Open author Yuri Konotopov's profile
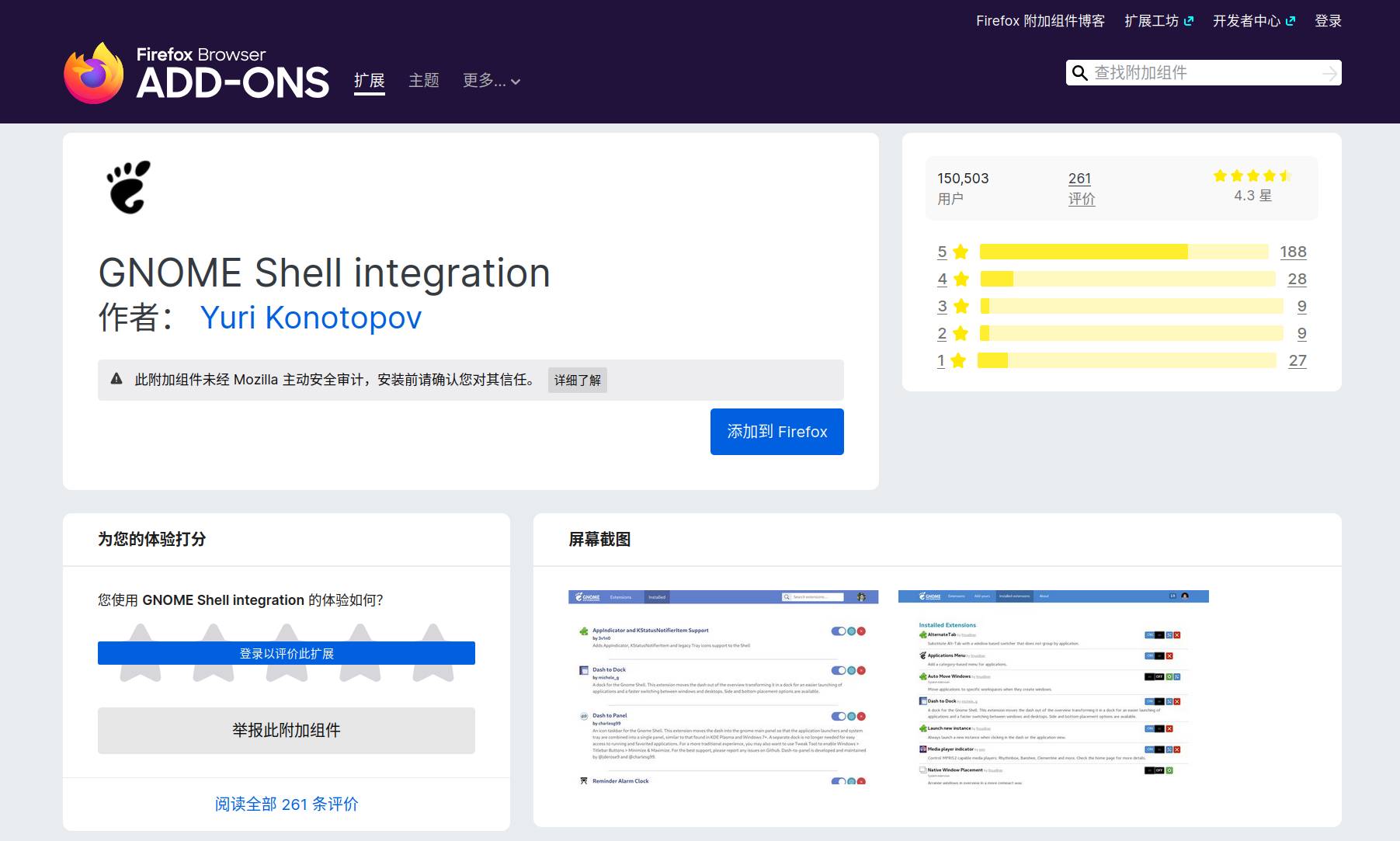 coord(311,318)
